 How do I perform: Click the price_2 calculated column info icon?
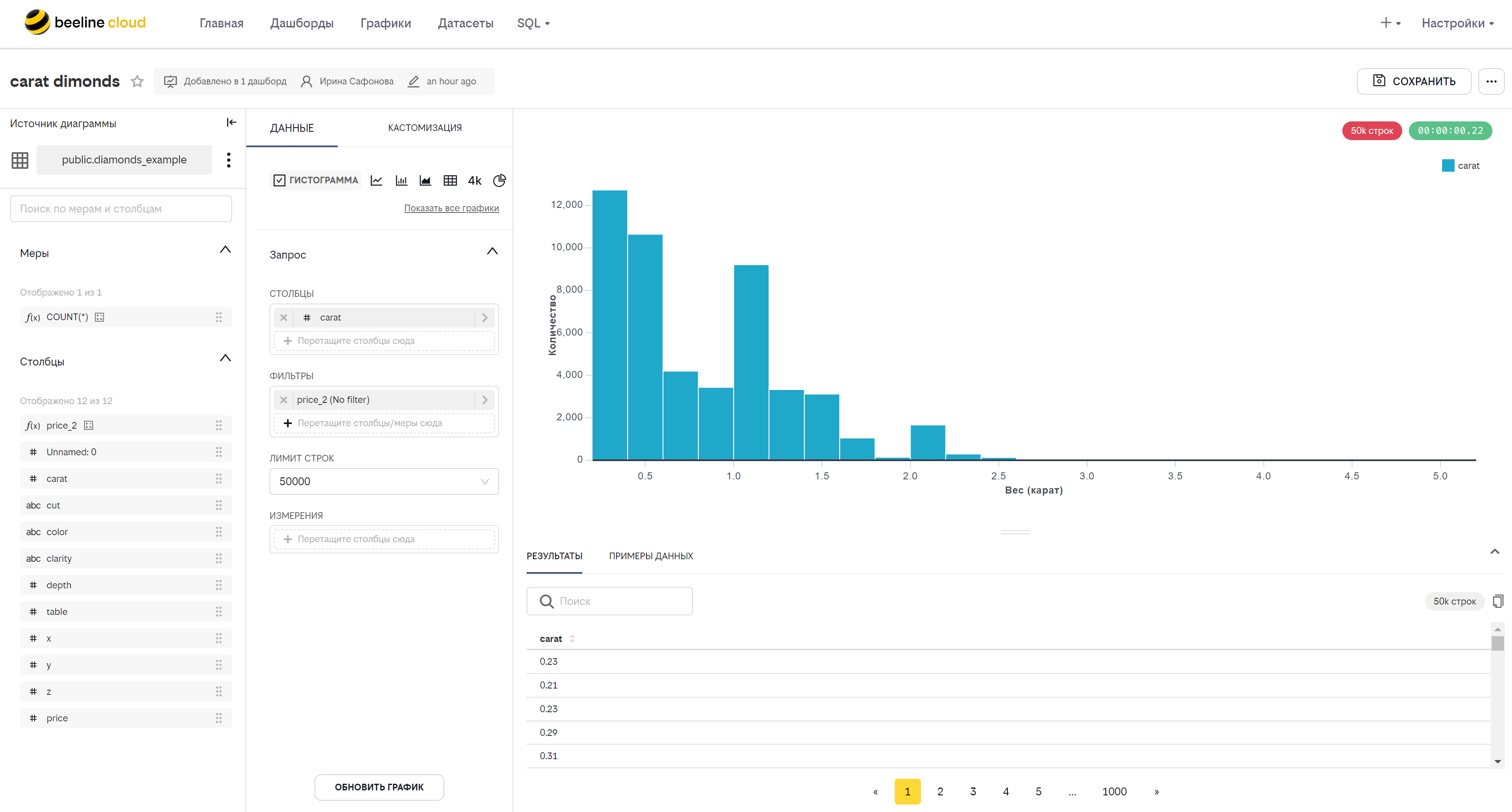(x=89, y=425)
